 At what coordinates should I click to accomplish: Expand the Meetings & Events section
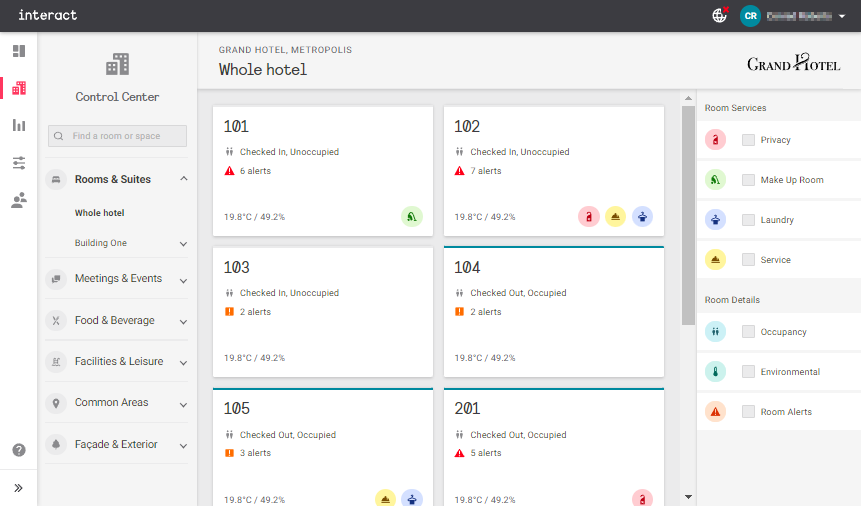pos(183,279)
